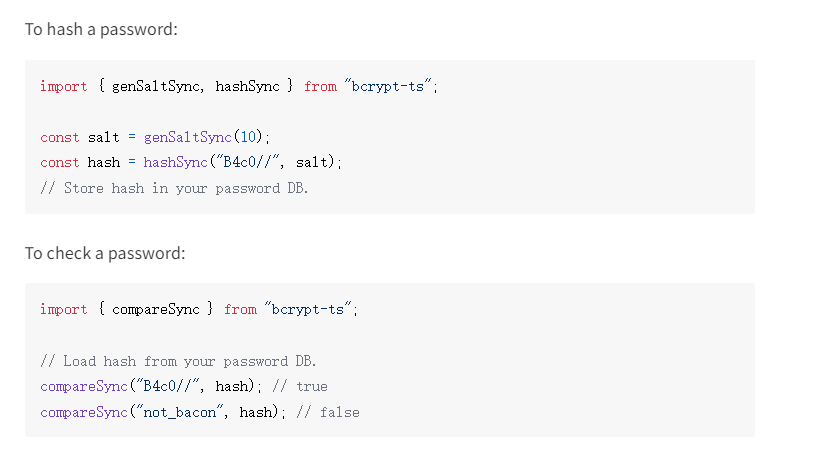Click the first compareSync call with "B4c0//"
822x455 pixels.
[x=147, y=386]
